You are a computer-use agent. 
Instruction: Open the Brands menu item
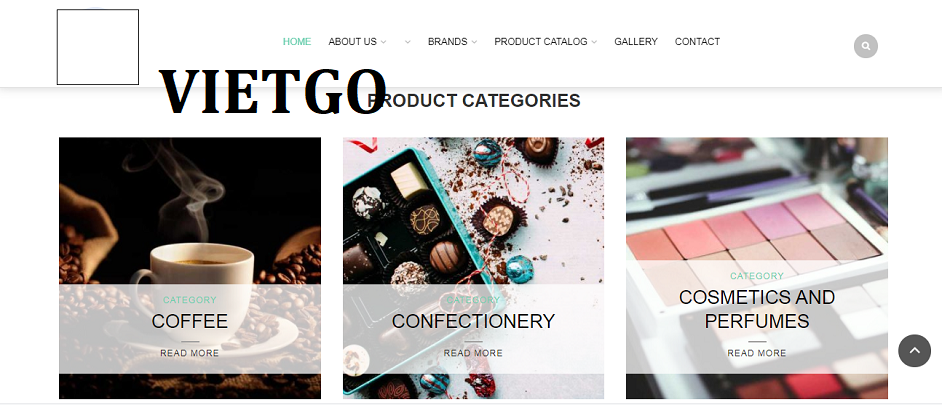click(448, 41)
